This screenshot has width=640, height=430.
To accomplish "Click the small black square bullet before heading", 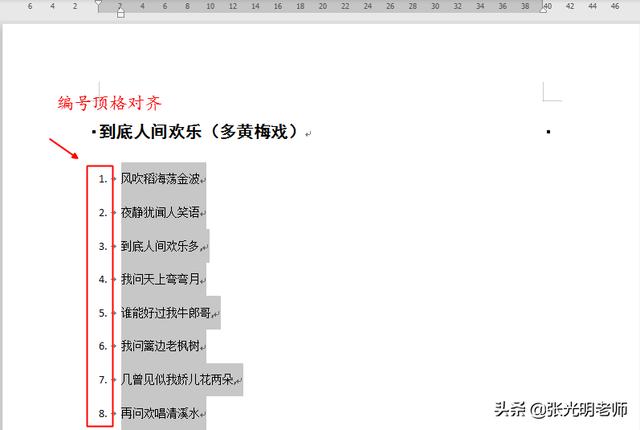I will click(93, 133).
